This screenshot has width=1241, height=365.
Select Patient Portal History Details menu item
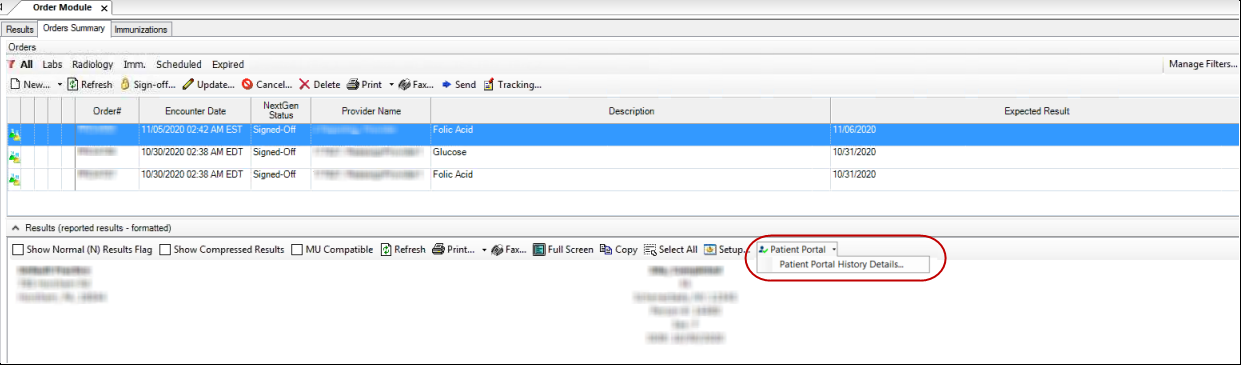(x=841, y=265)
